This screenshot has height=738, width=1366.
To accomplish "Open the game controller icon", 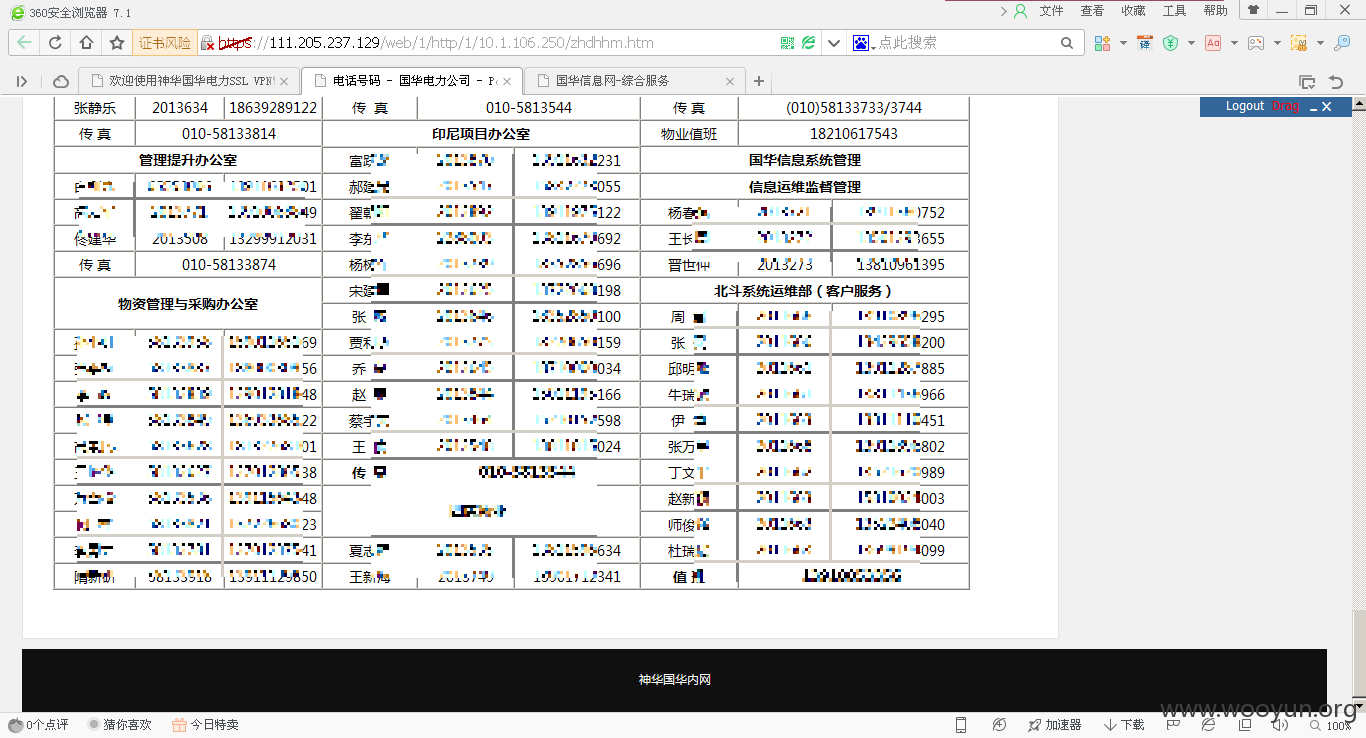I will click(x=1255, y=43).
